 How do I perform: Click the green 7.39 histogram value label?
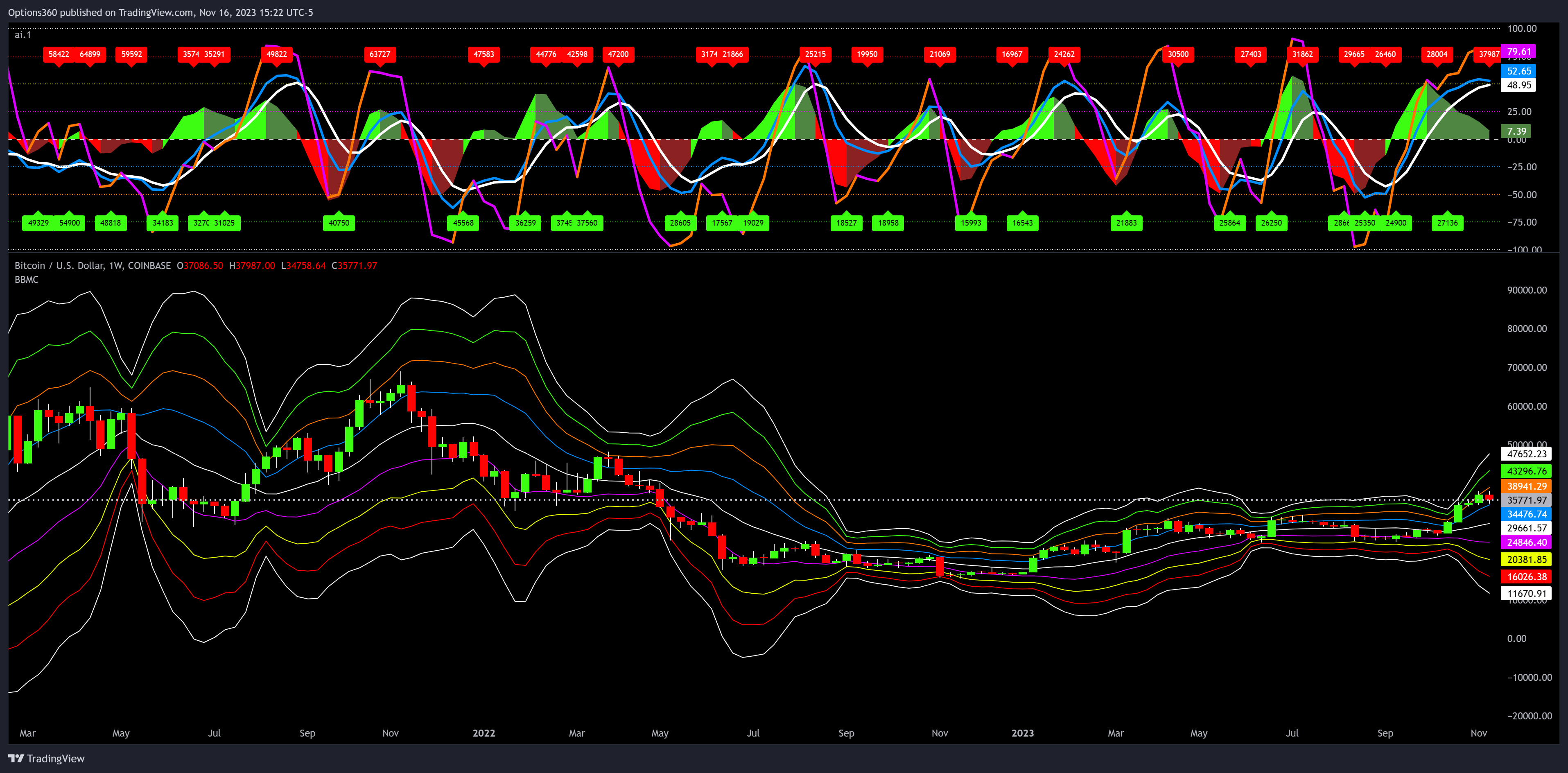(1516, 131)
